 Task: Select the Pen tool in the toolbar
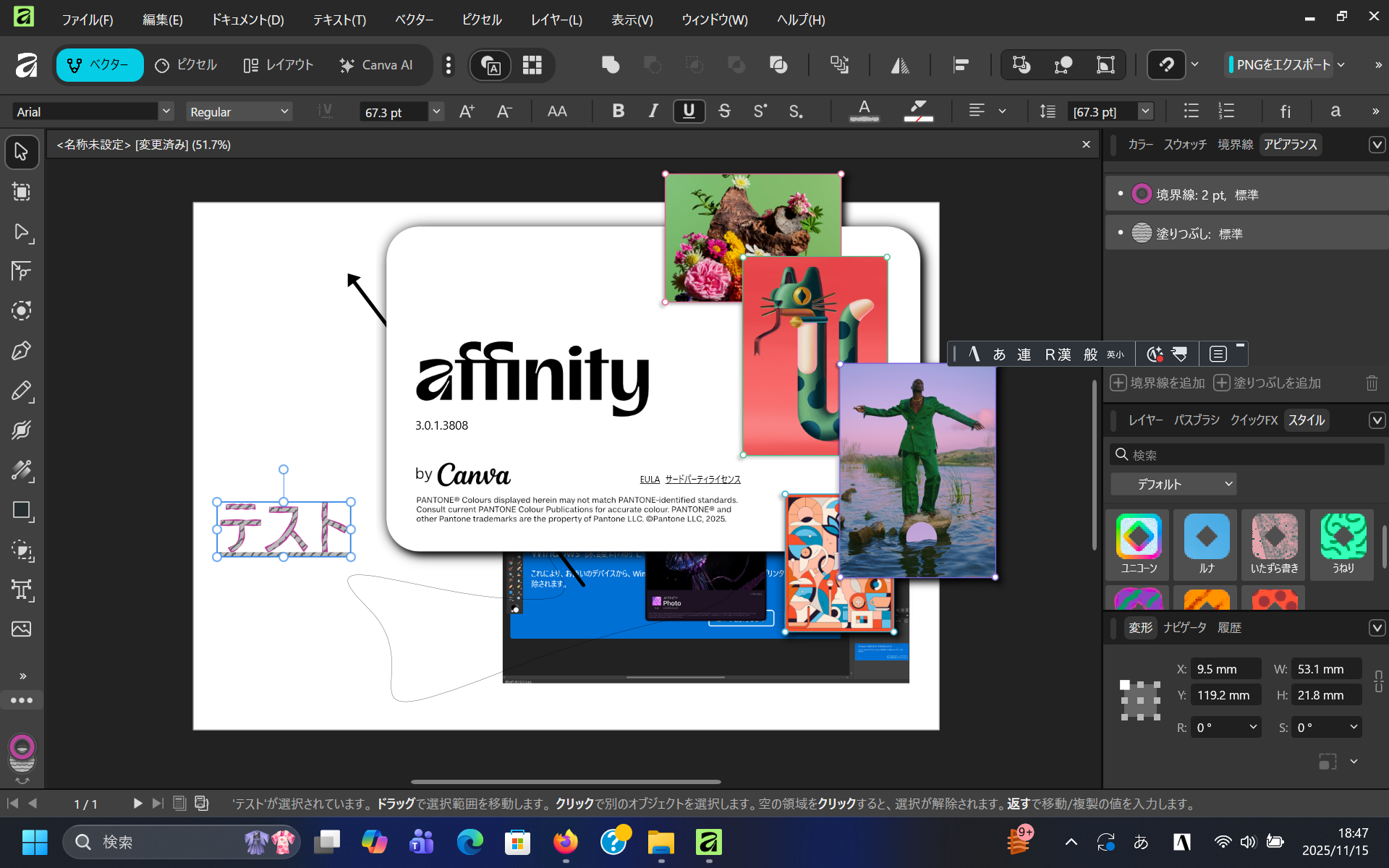[22, 350]
